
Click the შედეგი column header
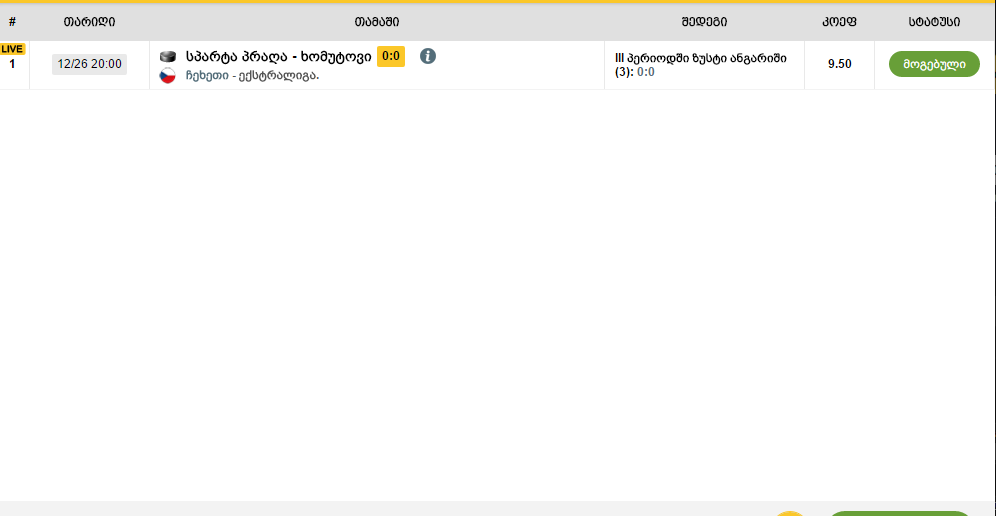click(x=704, y=22)
